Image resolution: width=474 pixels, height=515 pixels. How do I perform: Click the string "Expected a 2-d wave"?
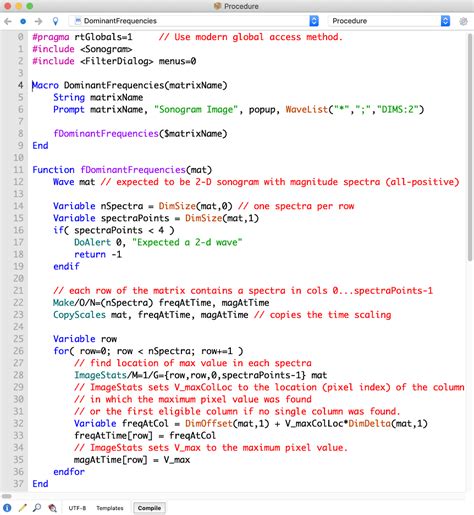tap(187, 242)
